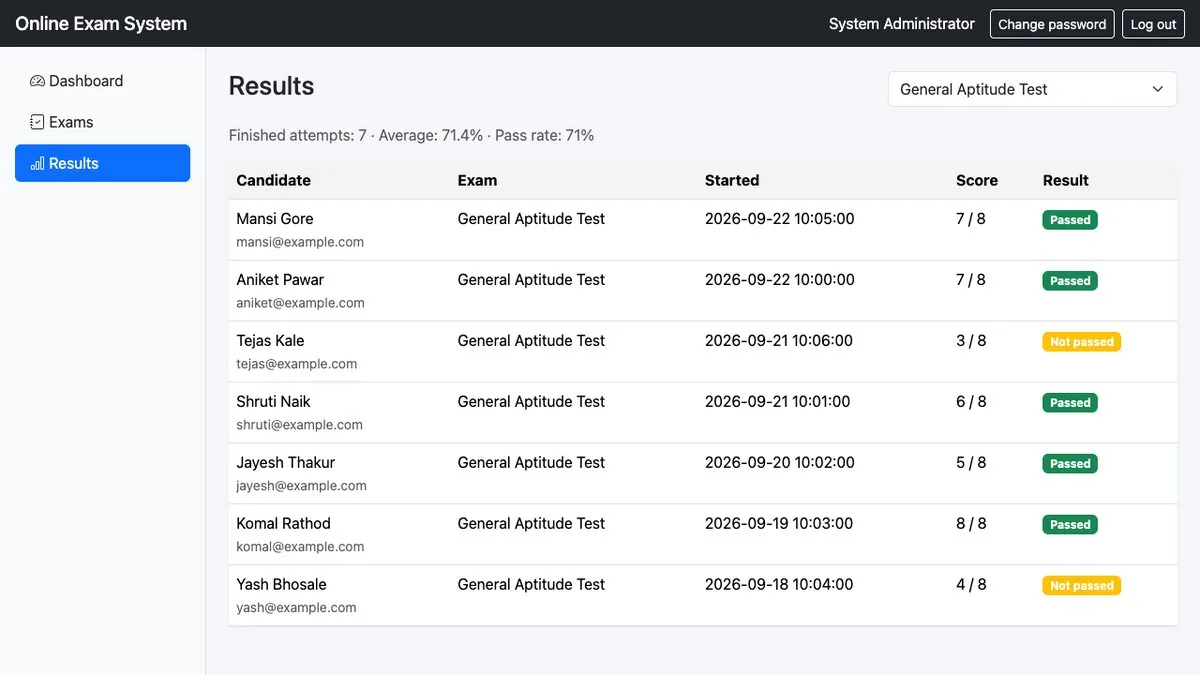Viewport: 1200px width, 675px height.
Task: Click Tejas Kale's score 3 / 8
Action: click(971, 341)
